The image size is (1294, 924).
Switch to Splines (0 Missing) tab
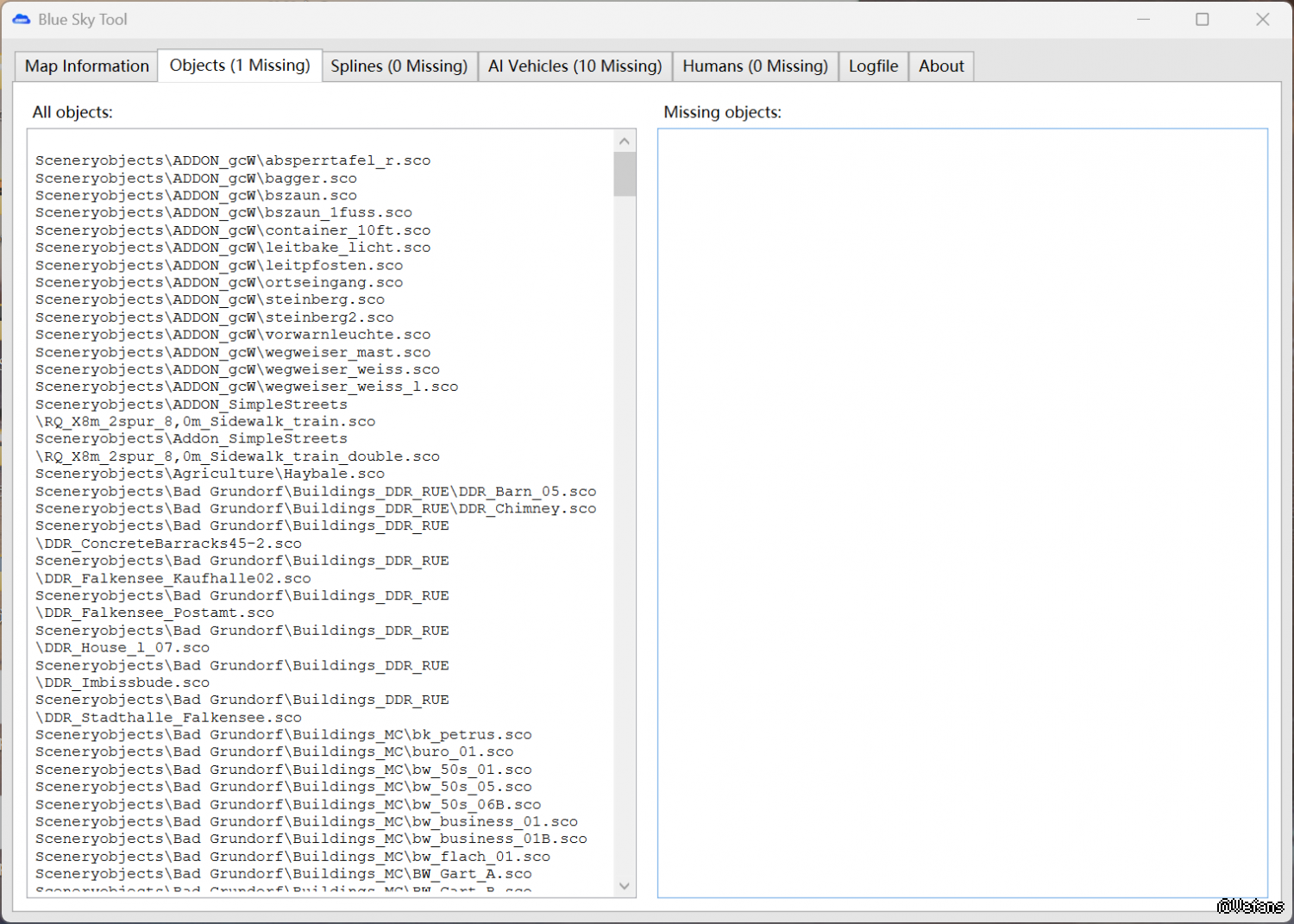coord(399,66)
